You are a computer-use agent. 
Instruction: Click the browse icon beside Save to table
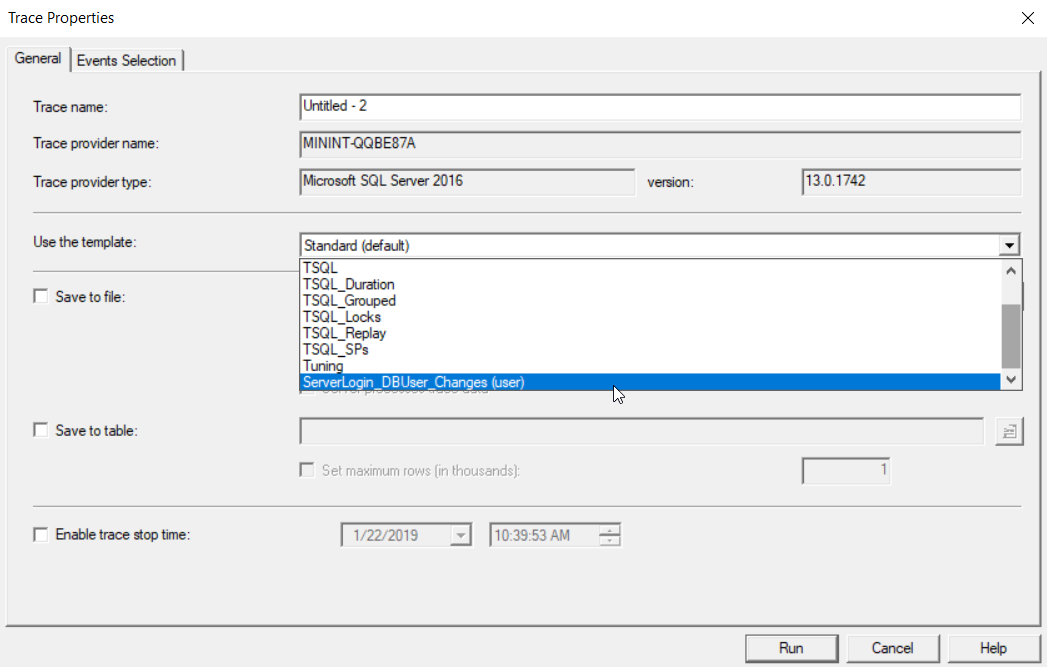click(x=1009, y=431)
